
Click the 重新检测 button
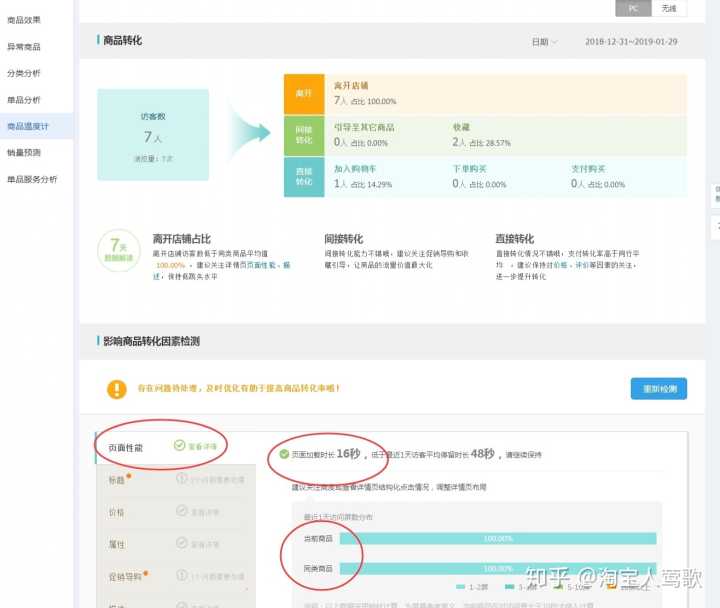click(658, 388)
